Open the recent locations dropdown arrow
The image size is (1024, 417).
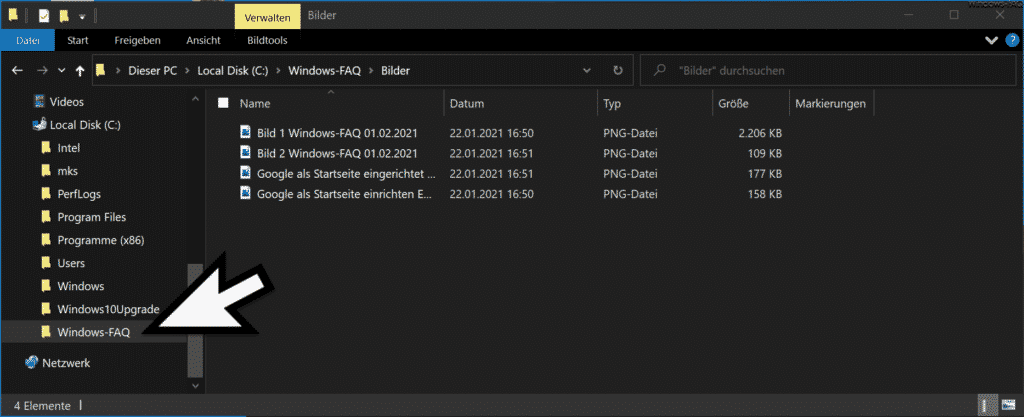[62, 70]
